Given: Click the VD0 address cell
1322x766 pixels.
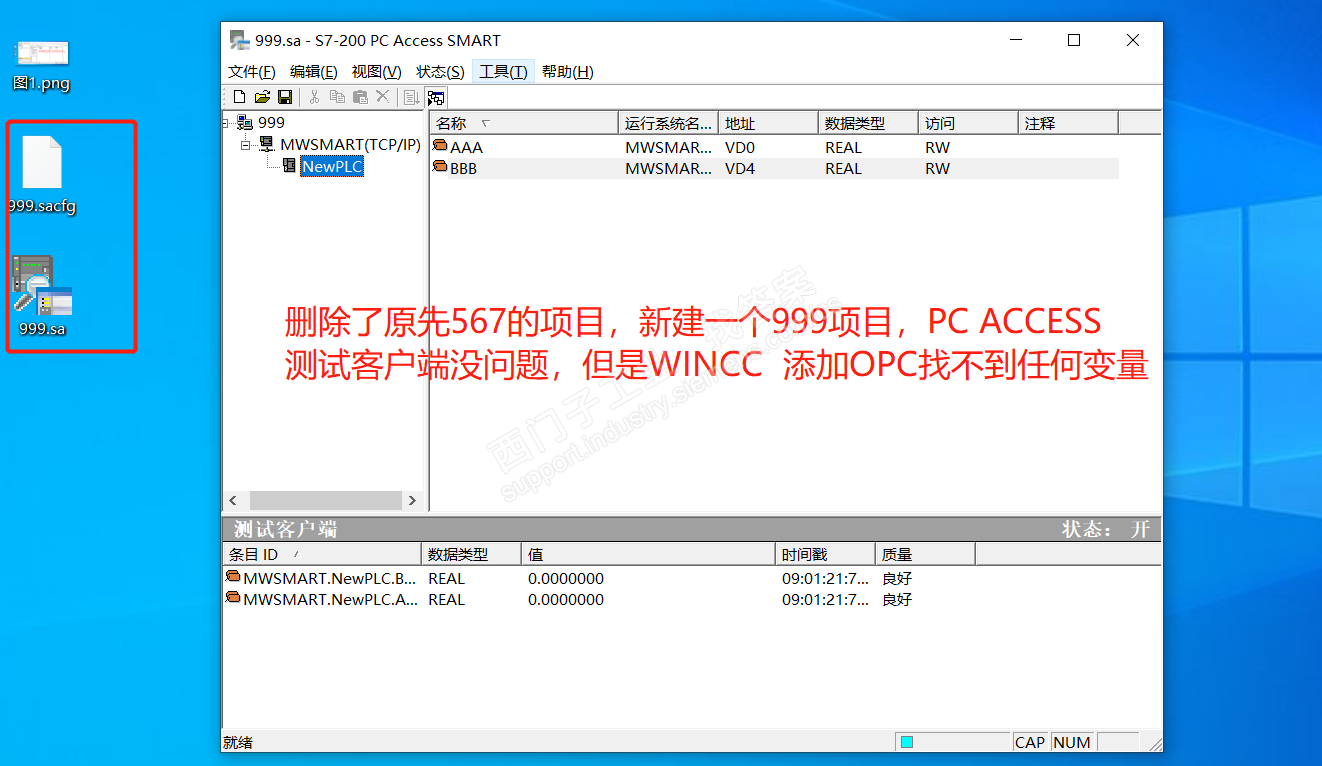Looking at the screenshot, I should tap(740, 147).
